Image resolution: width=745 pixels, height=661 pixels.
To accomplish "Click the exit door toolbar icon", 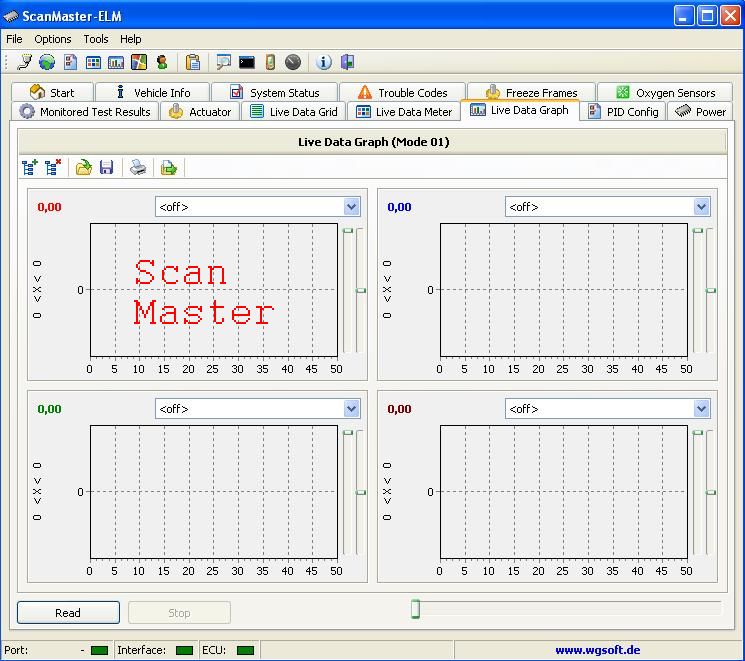I will coord(347,62).
